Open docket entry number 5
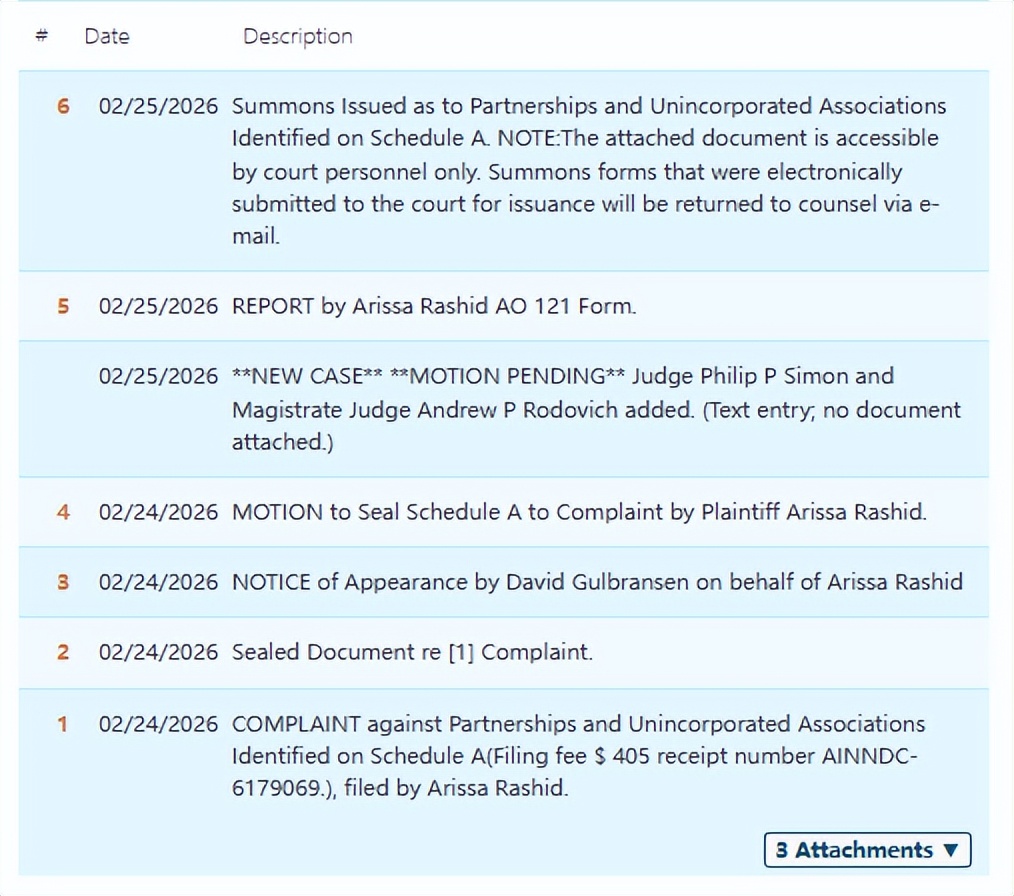This screenshot has width=1014, height=896. point(63,306)
